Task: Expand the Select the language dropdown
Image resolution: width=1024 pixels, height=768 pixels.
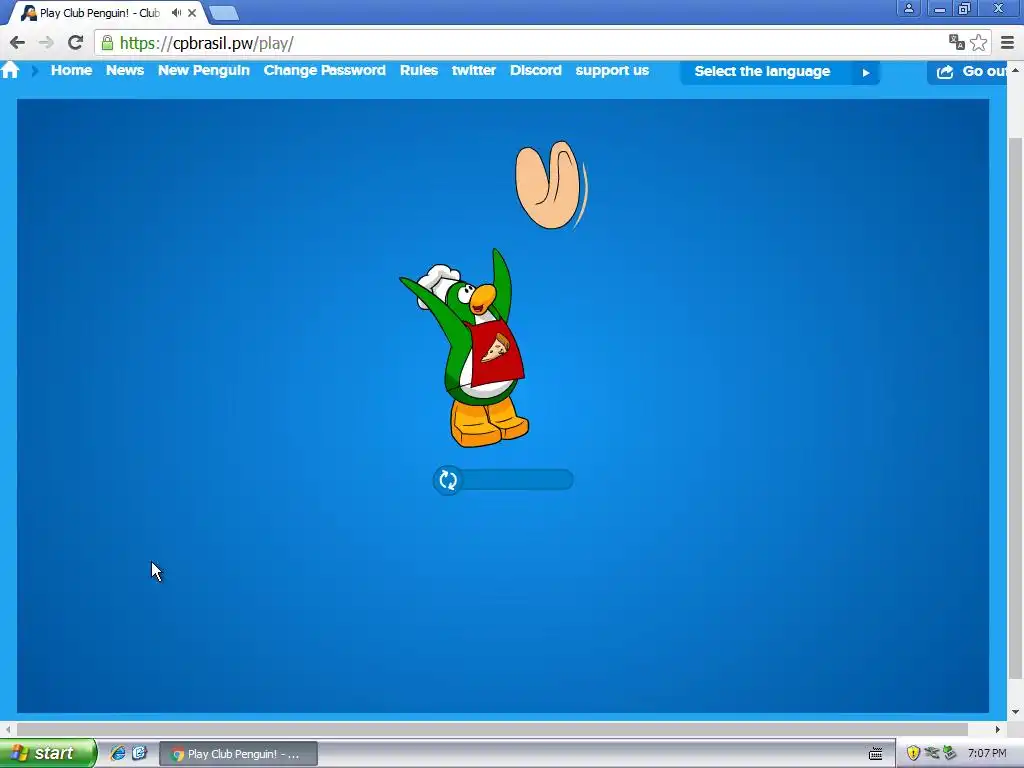Action: 780,72
